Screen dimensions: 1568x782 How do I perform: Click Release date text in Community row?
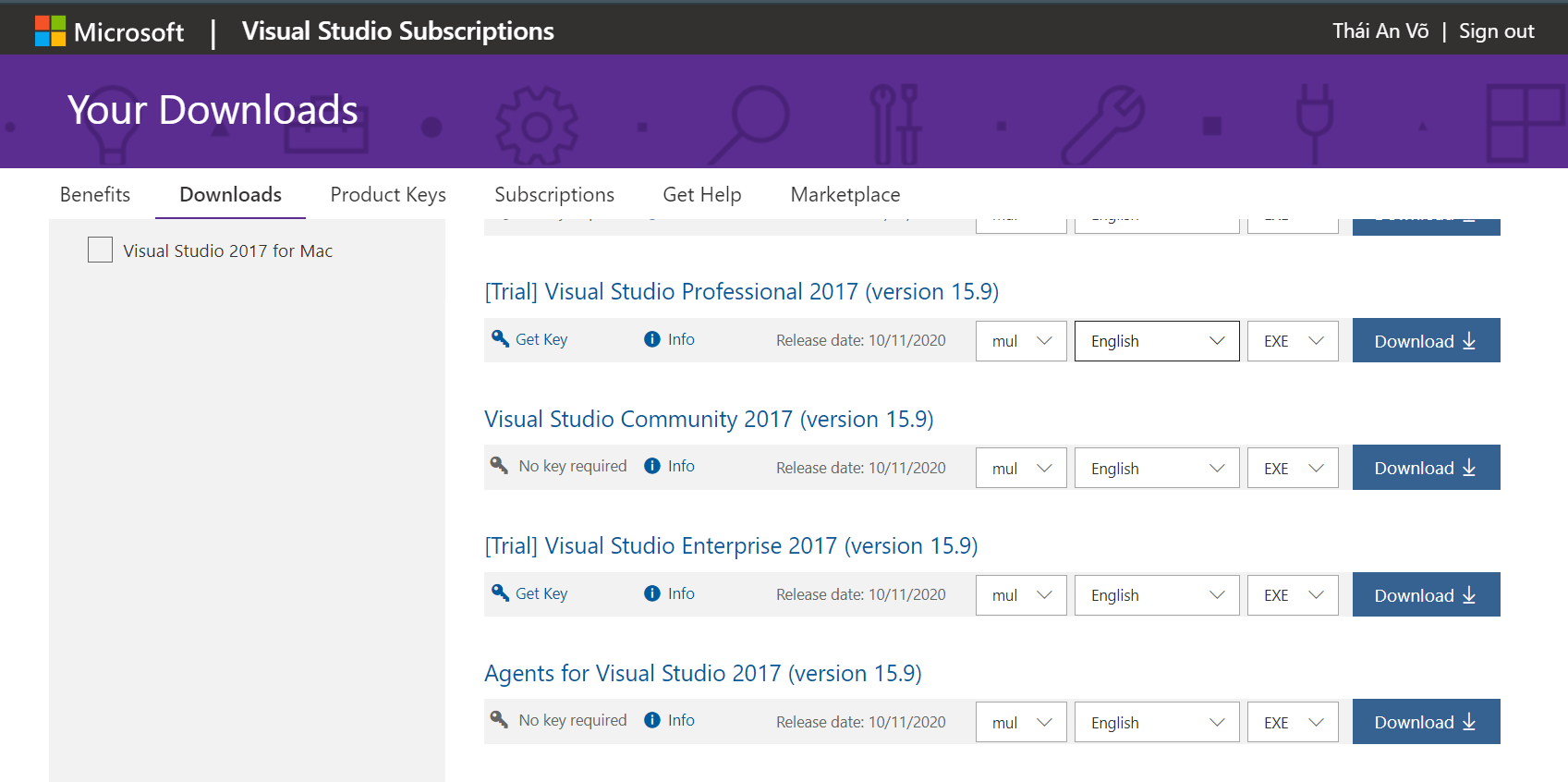click(x=861, y=468)
